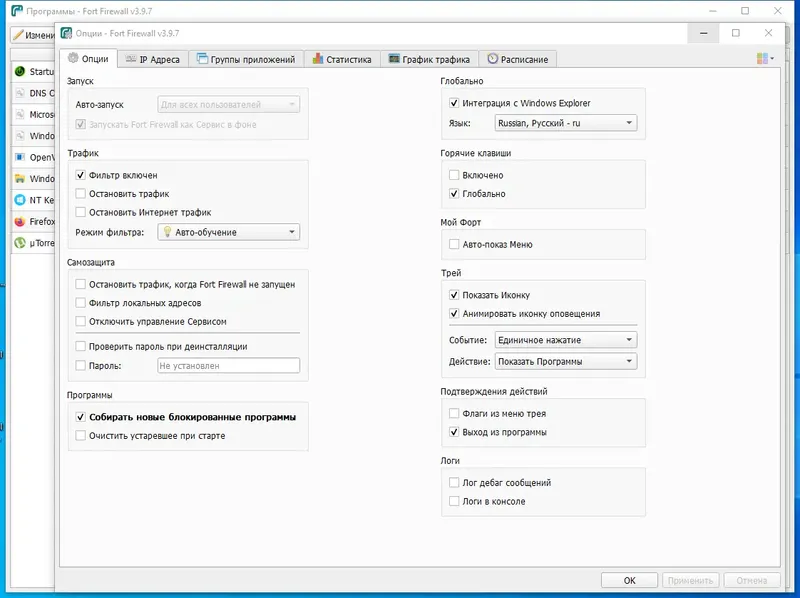Switch to Группы приложений tab
This screenshot has height=598, width=800.
pyautogui.click(x=246, y=59)
